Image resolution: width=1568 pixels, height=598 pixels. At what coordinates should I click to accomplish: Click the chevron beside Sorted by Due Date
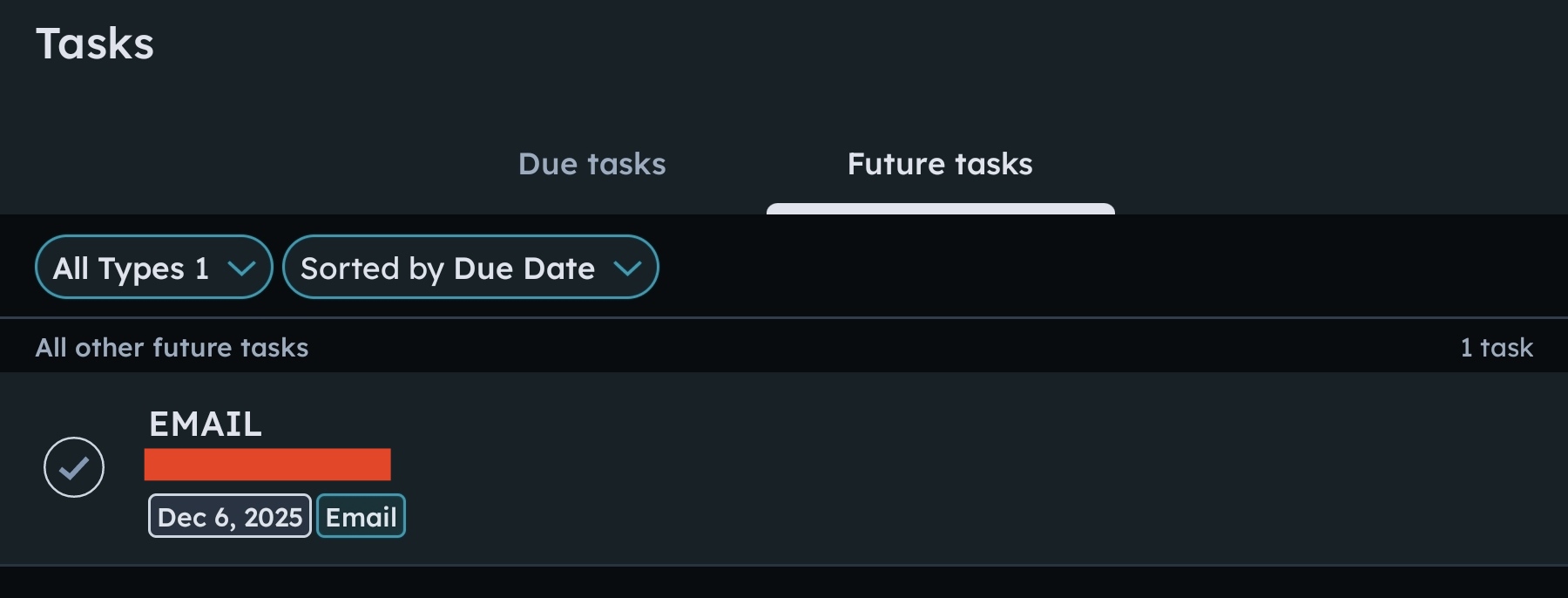[627, 268]
